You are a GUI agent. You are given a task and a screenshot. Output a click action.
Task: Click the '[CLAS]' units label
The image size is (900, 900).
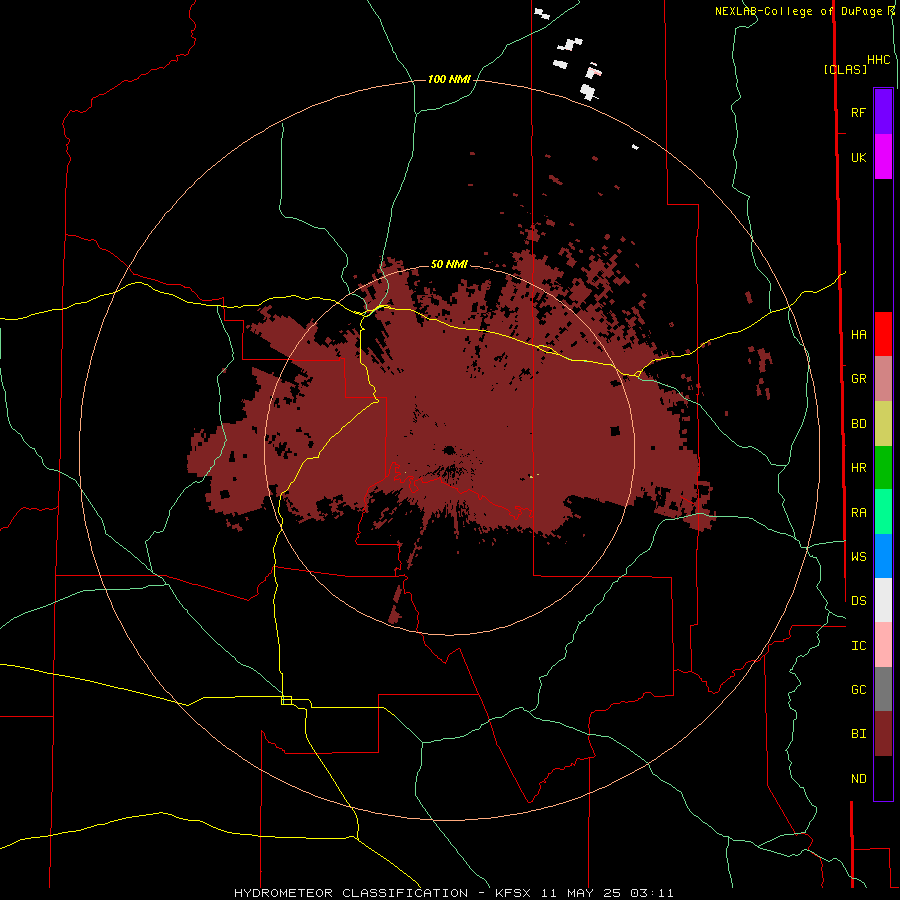coord(845,69)
